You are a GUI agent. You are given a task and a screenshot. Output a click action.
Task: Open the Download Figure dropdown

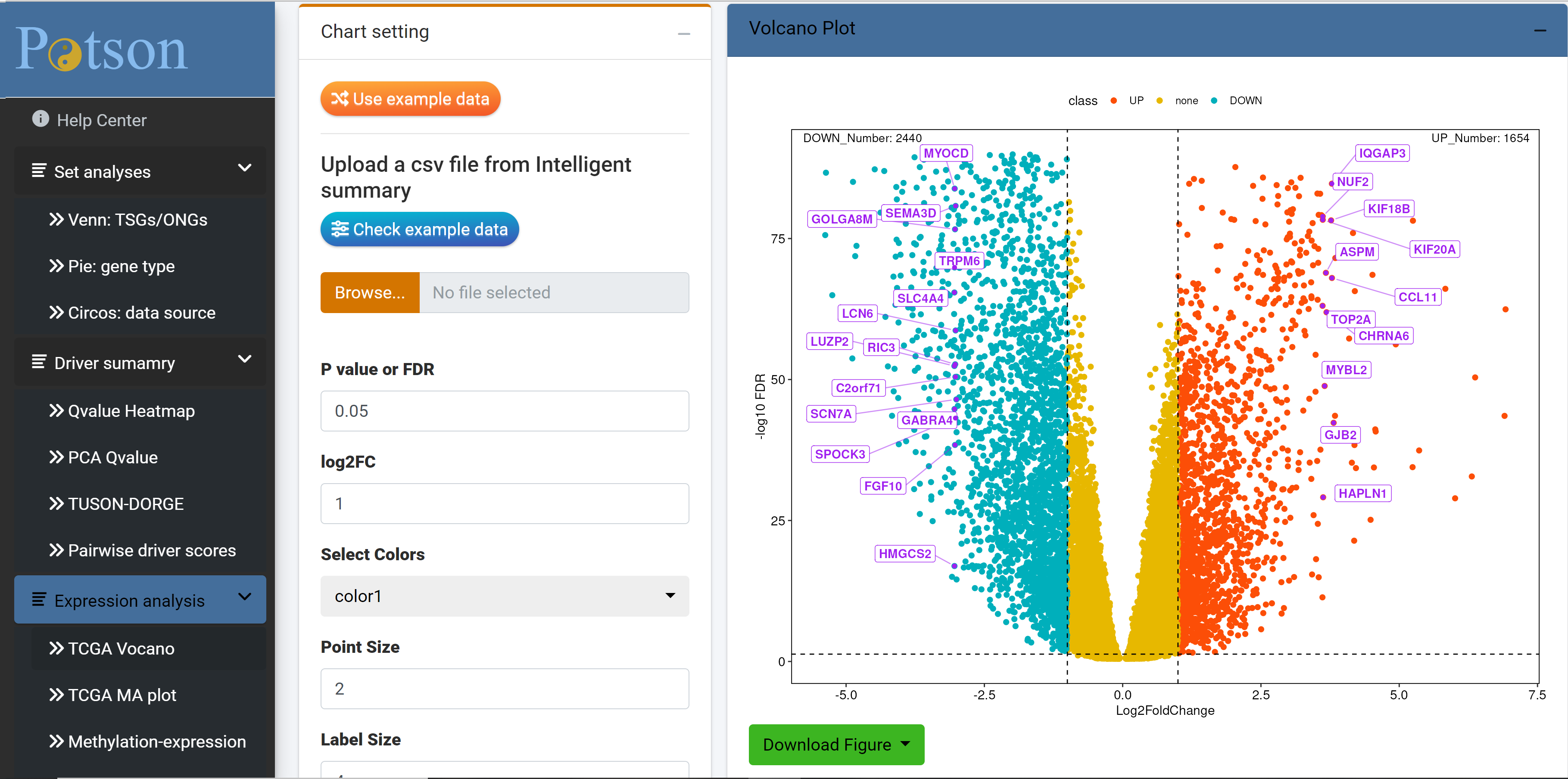[836, 745]
